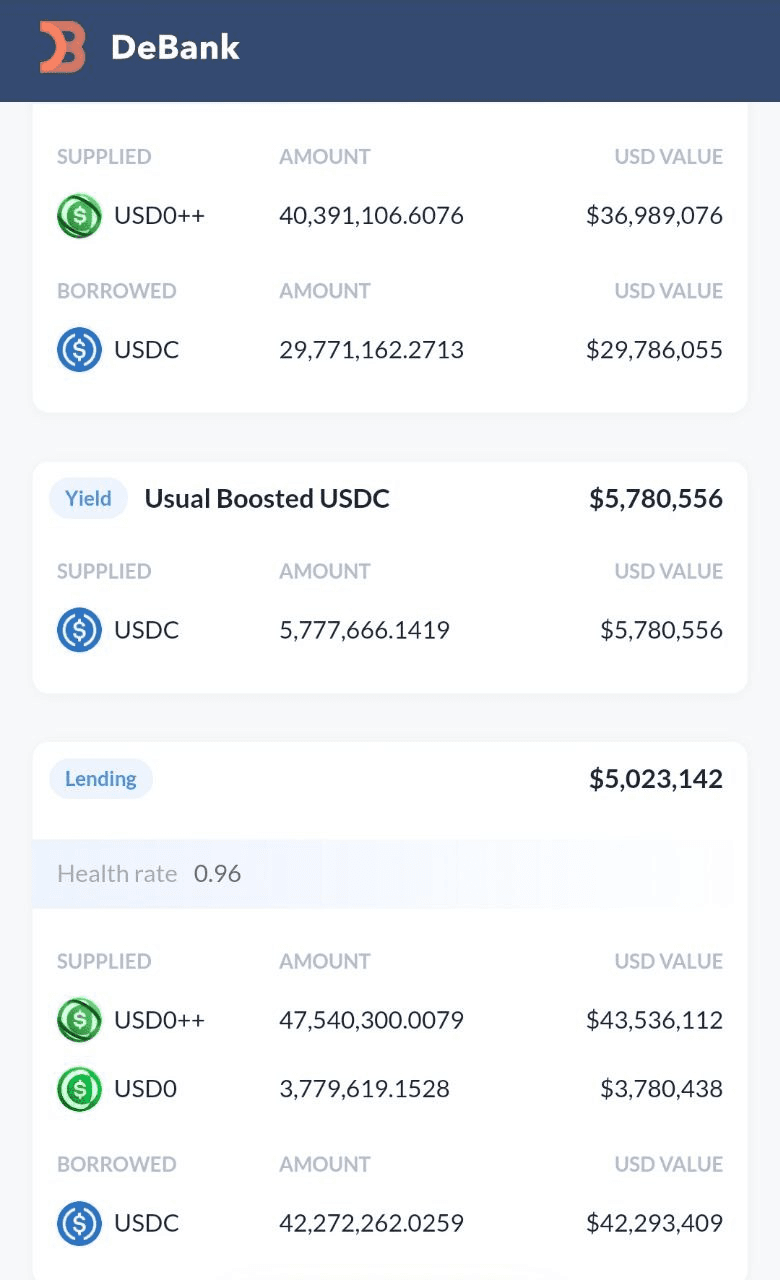The image size is (780, 1280).
Task: Click the $36,989,076 USD value
Action: [x=654, y=215]
